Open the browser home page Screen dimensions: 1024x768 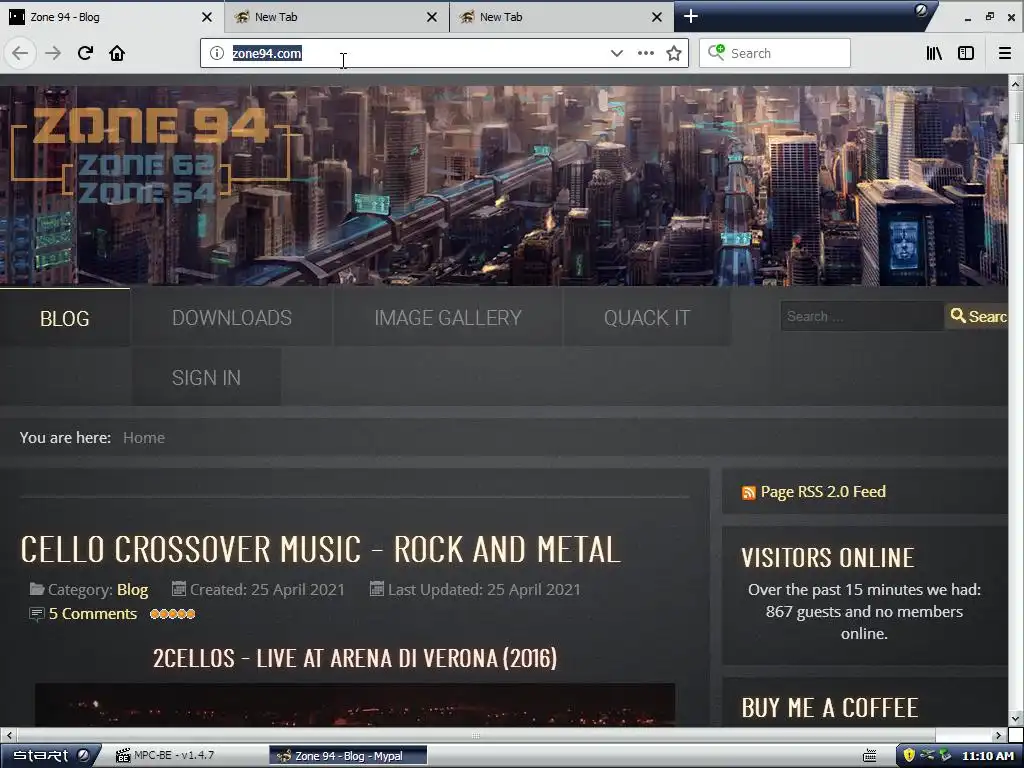(117, 53)
